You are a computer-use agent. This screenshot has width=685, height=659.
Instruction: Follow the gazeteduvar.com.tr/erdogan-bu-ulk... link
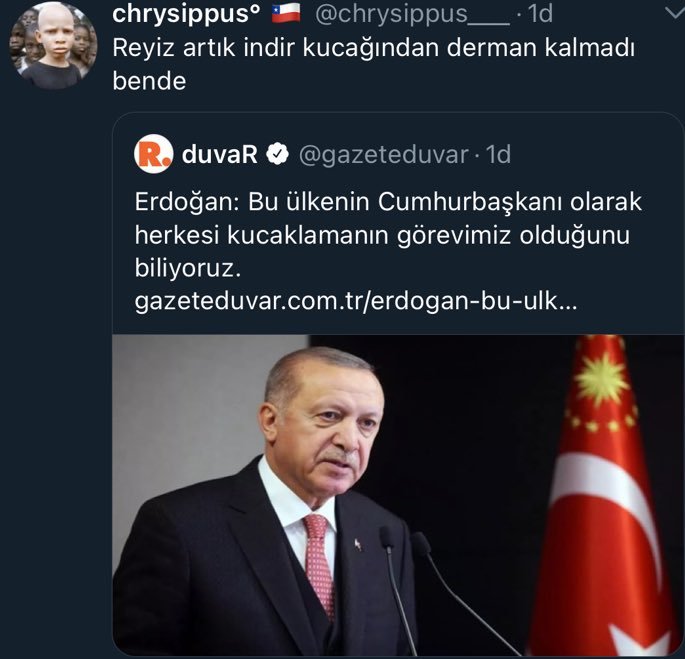pos(356,301)
